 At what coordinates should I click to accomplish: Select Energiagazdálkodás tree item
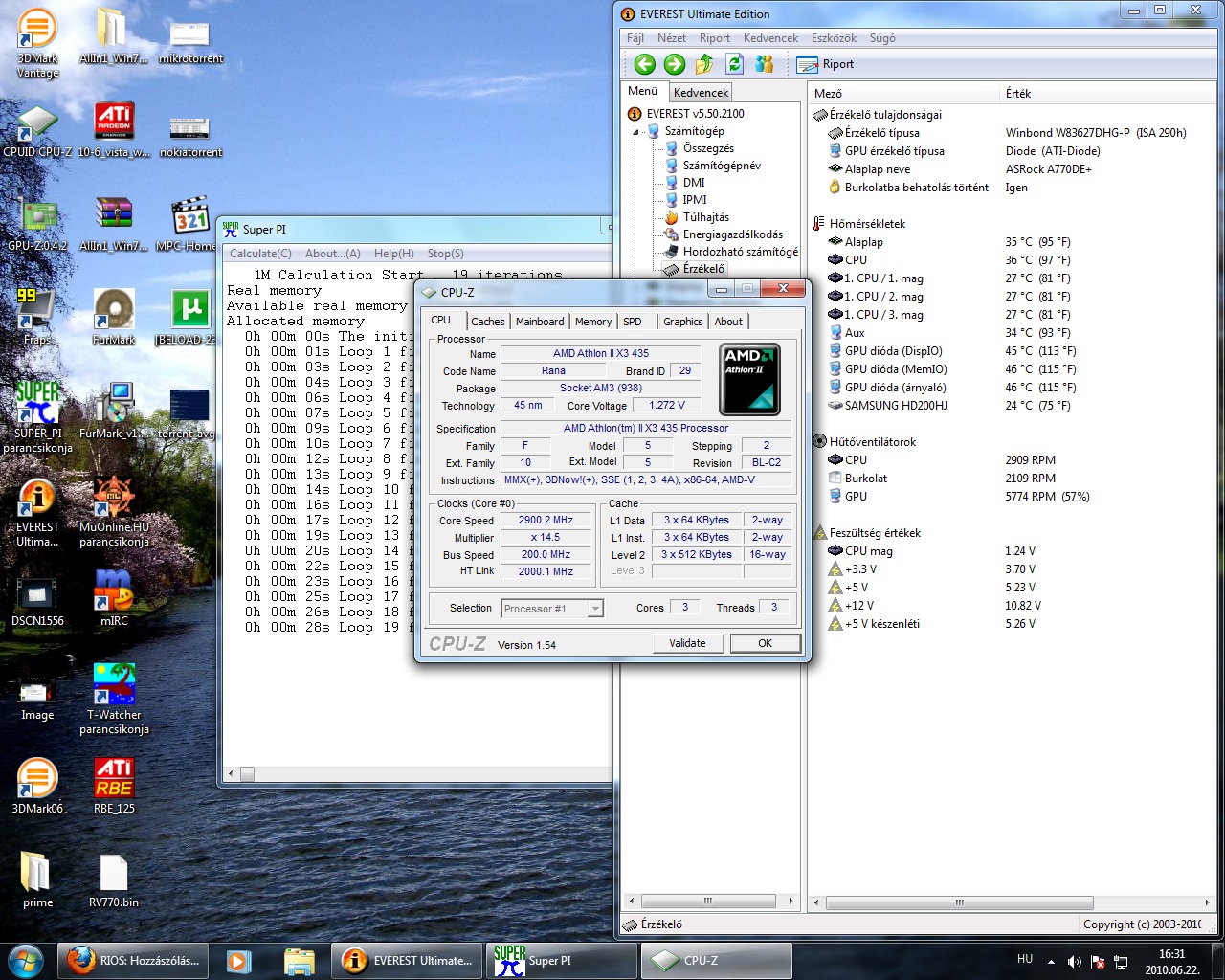pos(732,234)
